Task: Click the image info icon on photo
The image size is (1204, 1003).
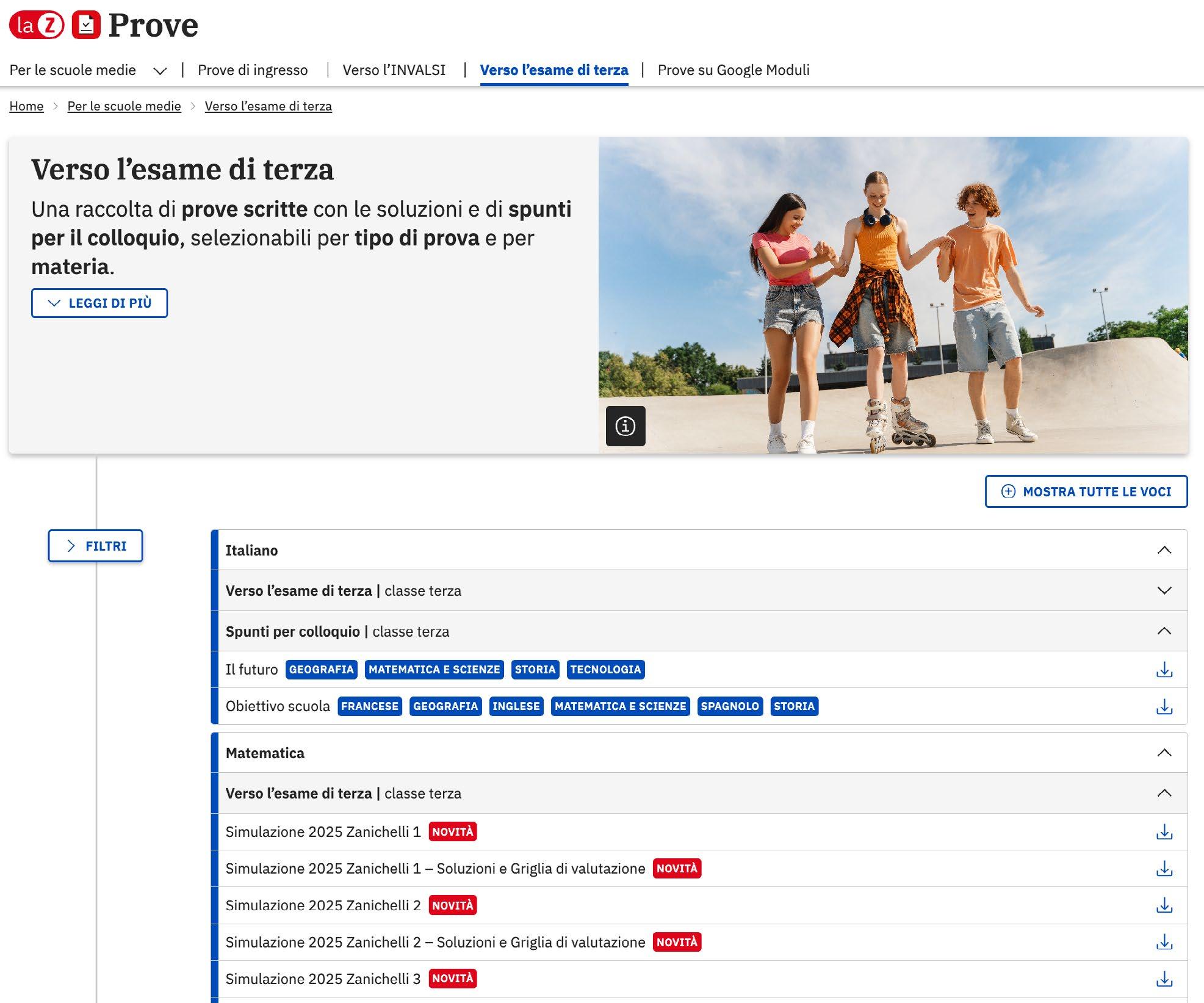Action: coord(625,425)
